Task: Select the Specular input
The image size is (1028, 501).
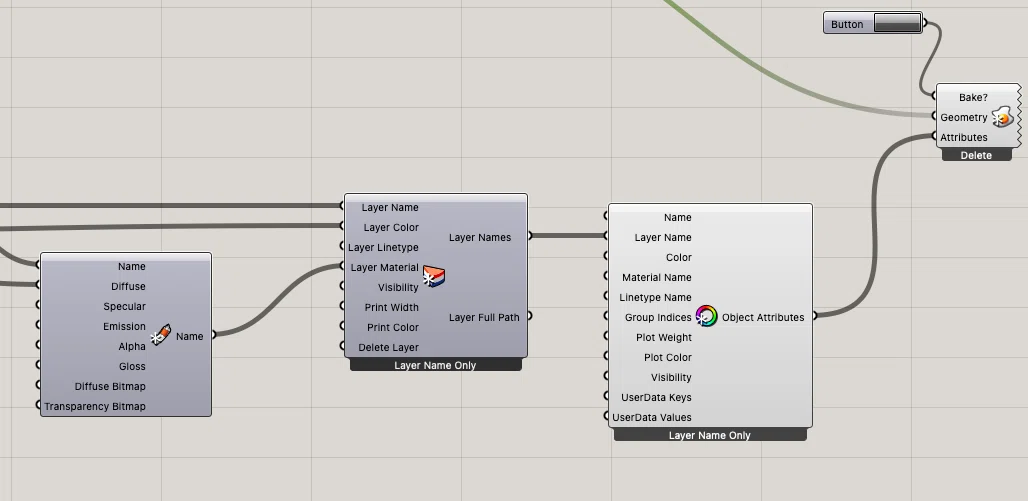Action: 125,307
